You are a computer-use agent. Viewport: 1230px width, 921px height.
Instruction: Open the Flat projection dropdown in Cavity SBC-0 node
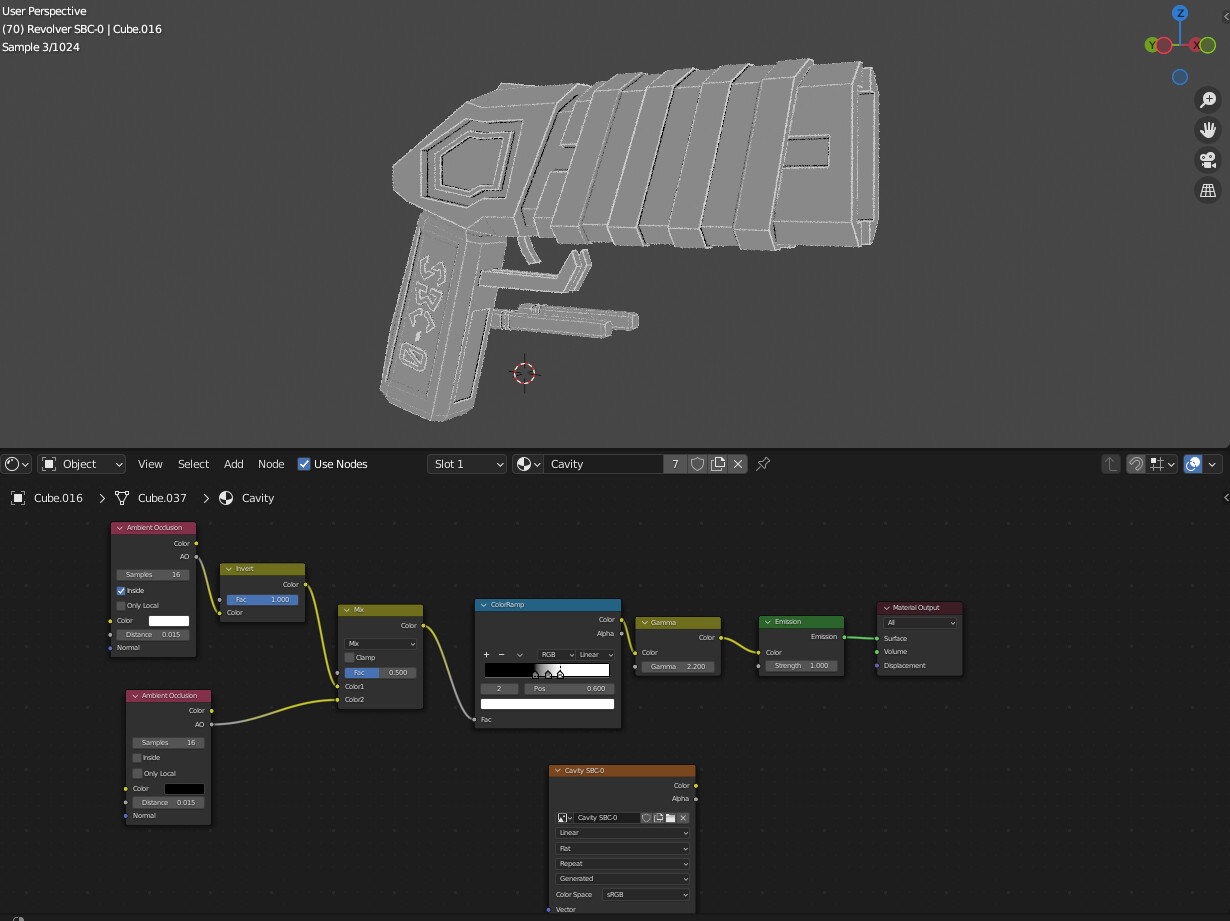coord(622,848)
